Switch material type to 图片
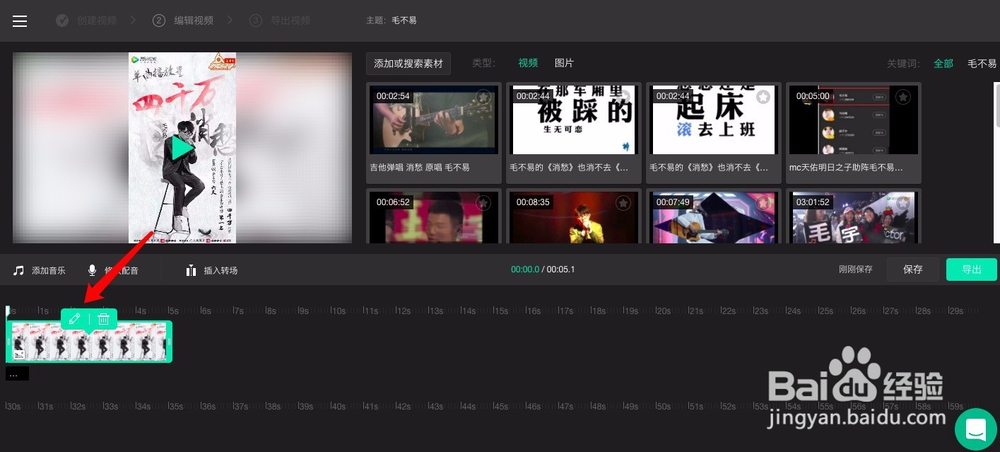 564,63
